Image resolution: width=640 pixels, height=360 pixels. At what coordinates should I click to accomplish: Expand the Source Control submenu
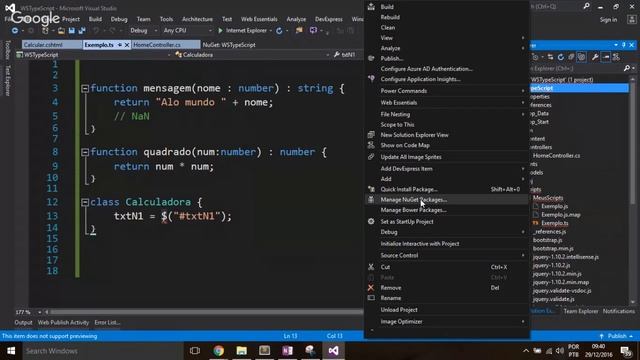click(447, 255)
